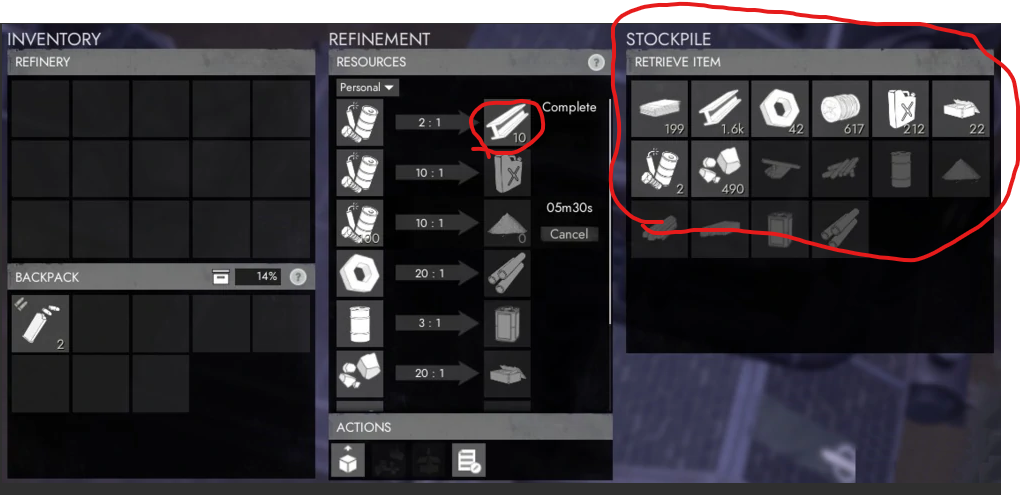
Task: Cancel the 05m30s refinement job
Action: (x=569, y=234)
